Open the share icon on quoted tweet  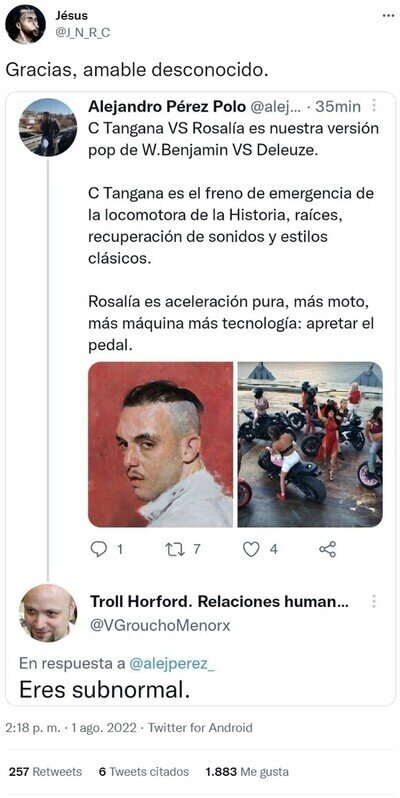click(x=327, y=549)
